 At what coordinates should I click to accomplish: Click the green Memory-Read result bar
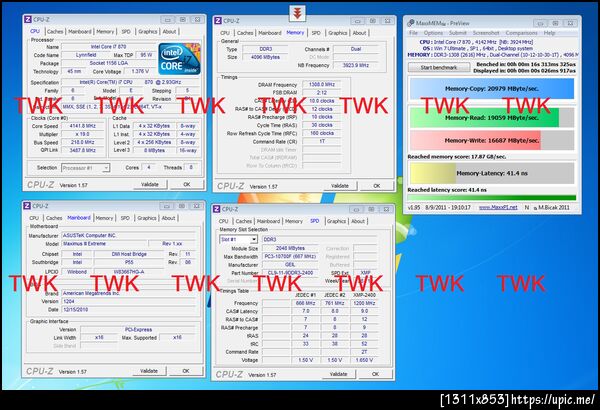492,118
